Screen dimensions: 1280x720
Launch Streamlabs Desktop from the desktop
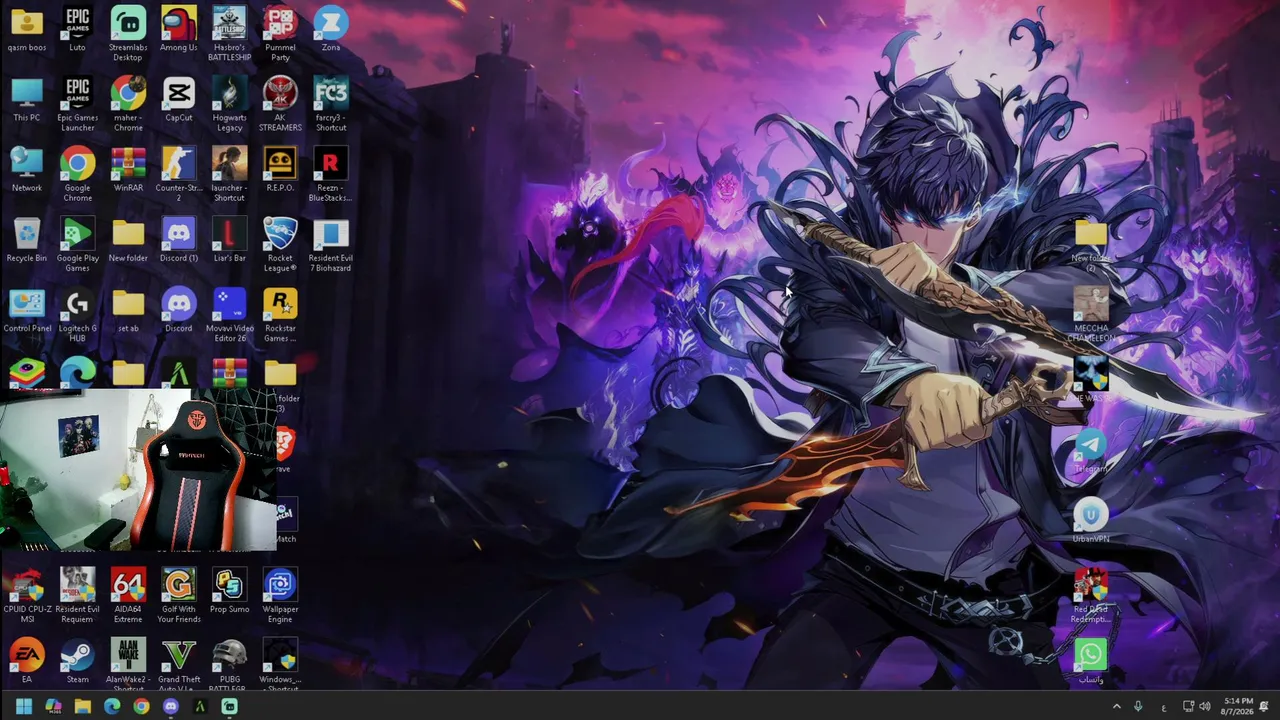(128, 34)
